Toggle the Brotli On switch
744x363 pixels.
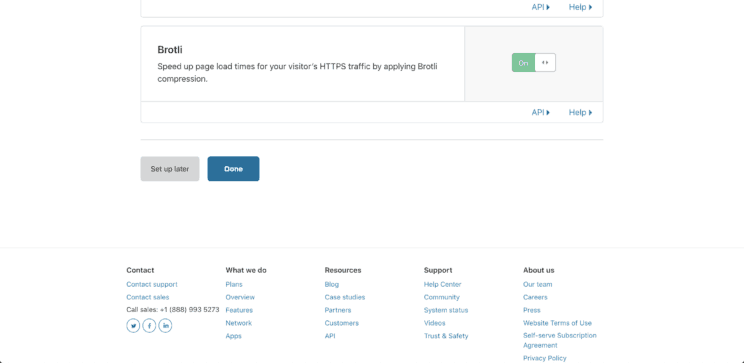tap(533, 63)
